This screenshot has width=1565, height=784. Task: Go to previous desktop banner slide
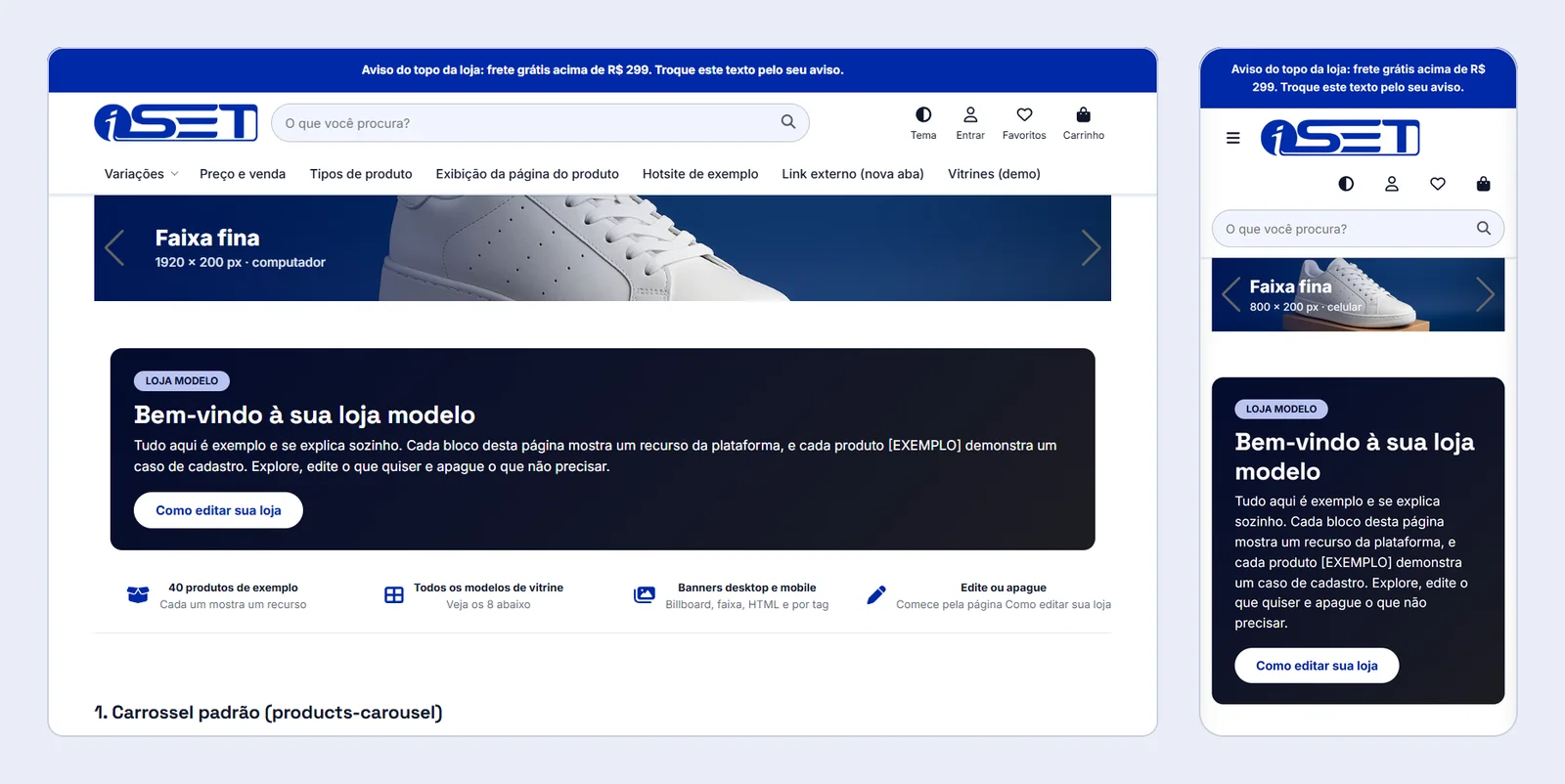point(115,247)
